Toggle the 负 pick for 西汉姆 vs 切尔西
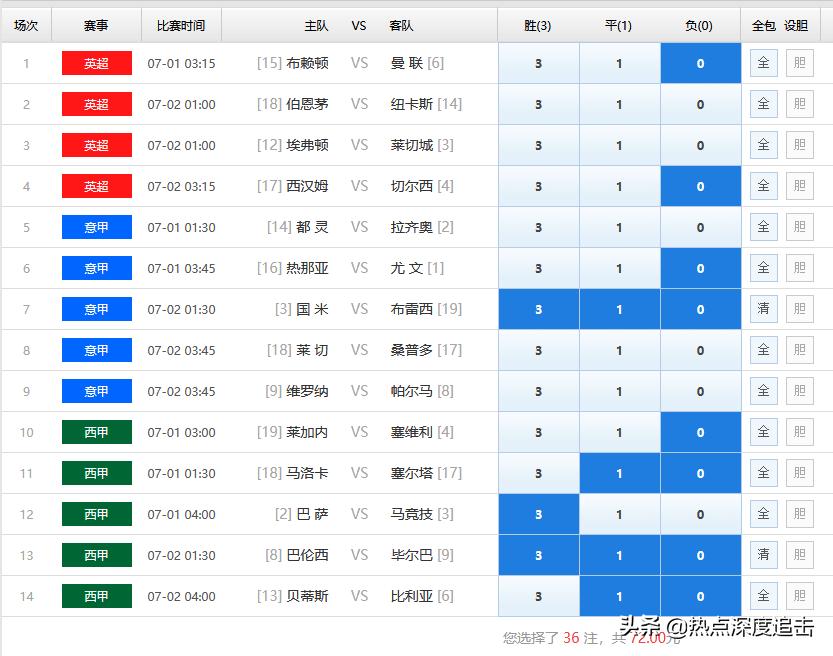Screen dimensions: 833x656 point(700,186)
